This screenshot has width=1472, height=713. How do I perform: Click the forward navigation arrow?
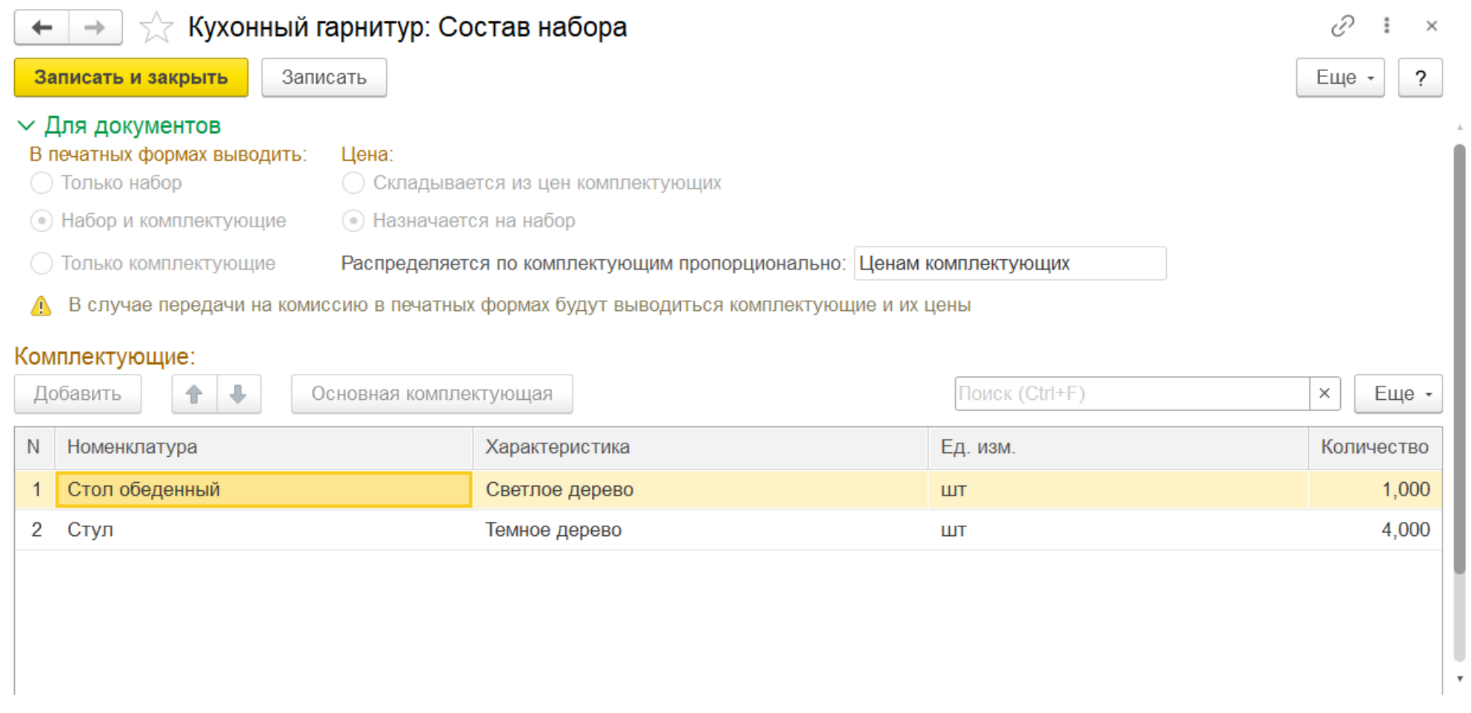coord(95,28)
